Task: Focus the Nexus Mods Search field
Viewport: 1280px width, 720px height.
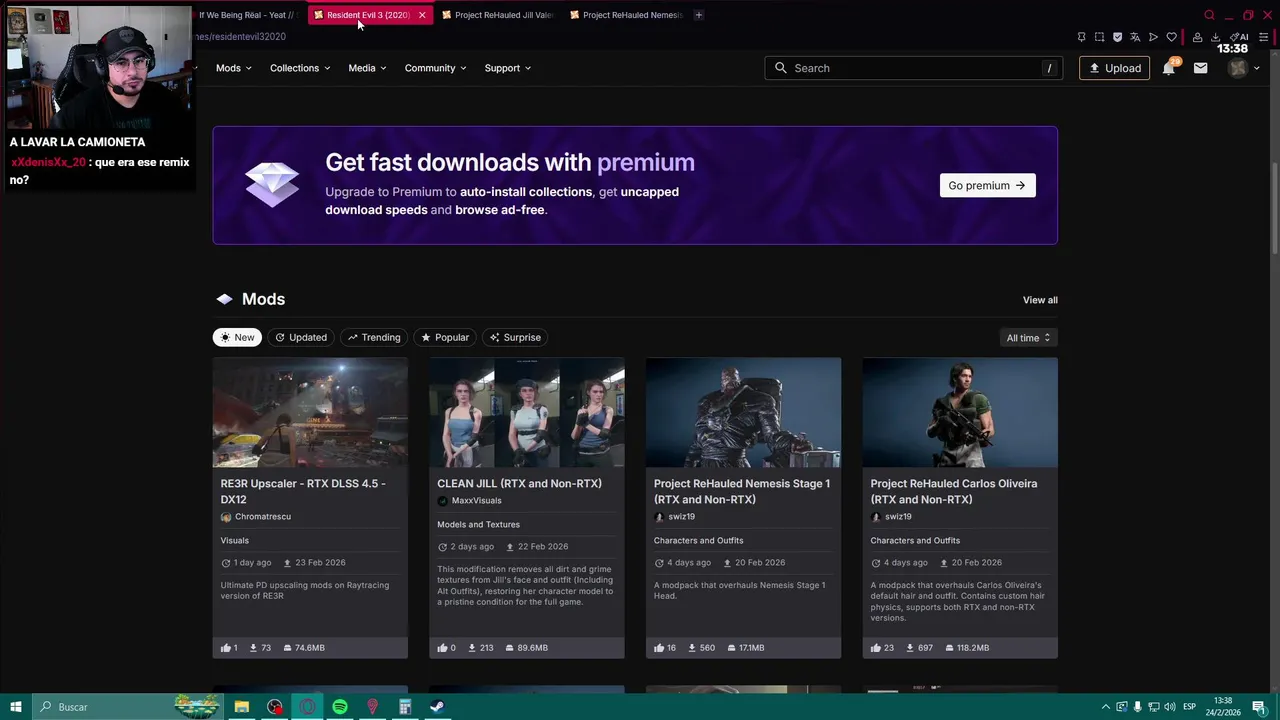Action: [915, 68]
